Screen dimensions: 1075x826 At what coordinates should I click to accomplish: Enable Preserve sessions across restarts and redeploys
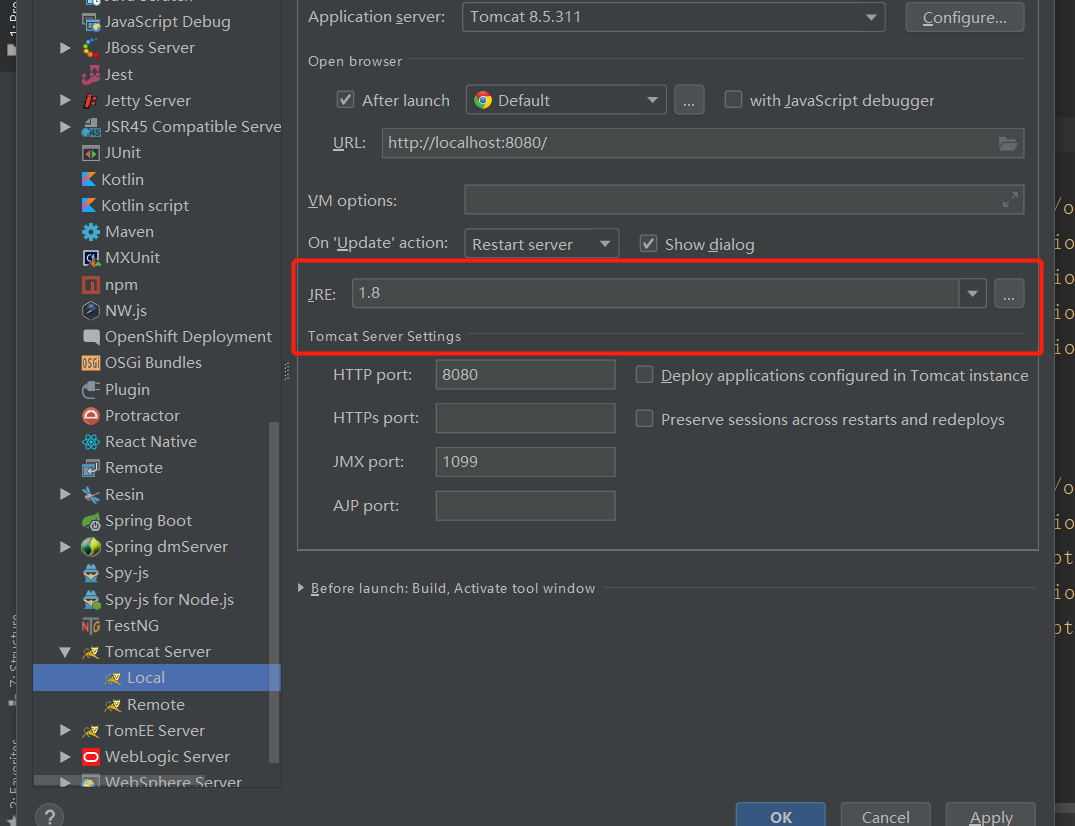pos(644,419)
